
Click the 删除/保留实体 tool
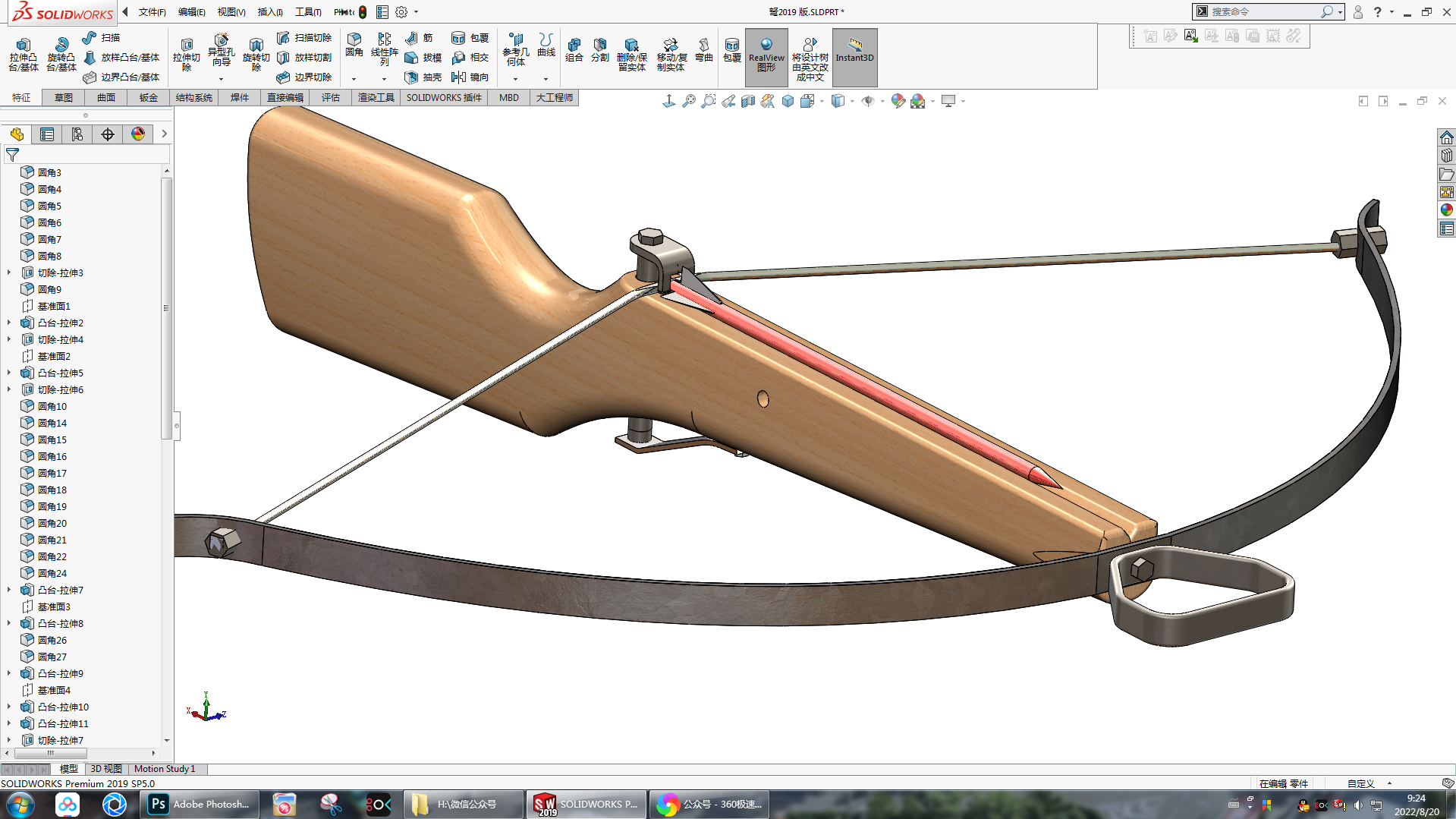[631, 55]
